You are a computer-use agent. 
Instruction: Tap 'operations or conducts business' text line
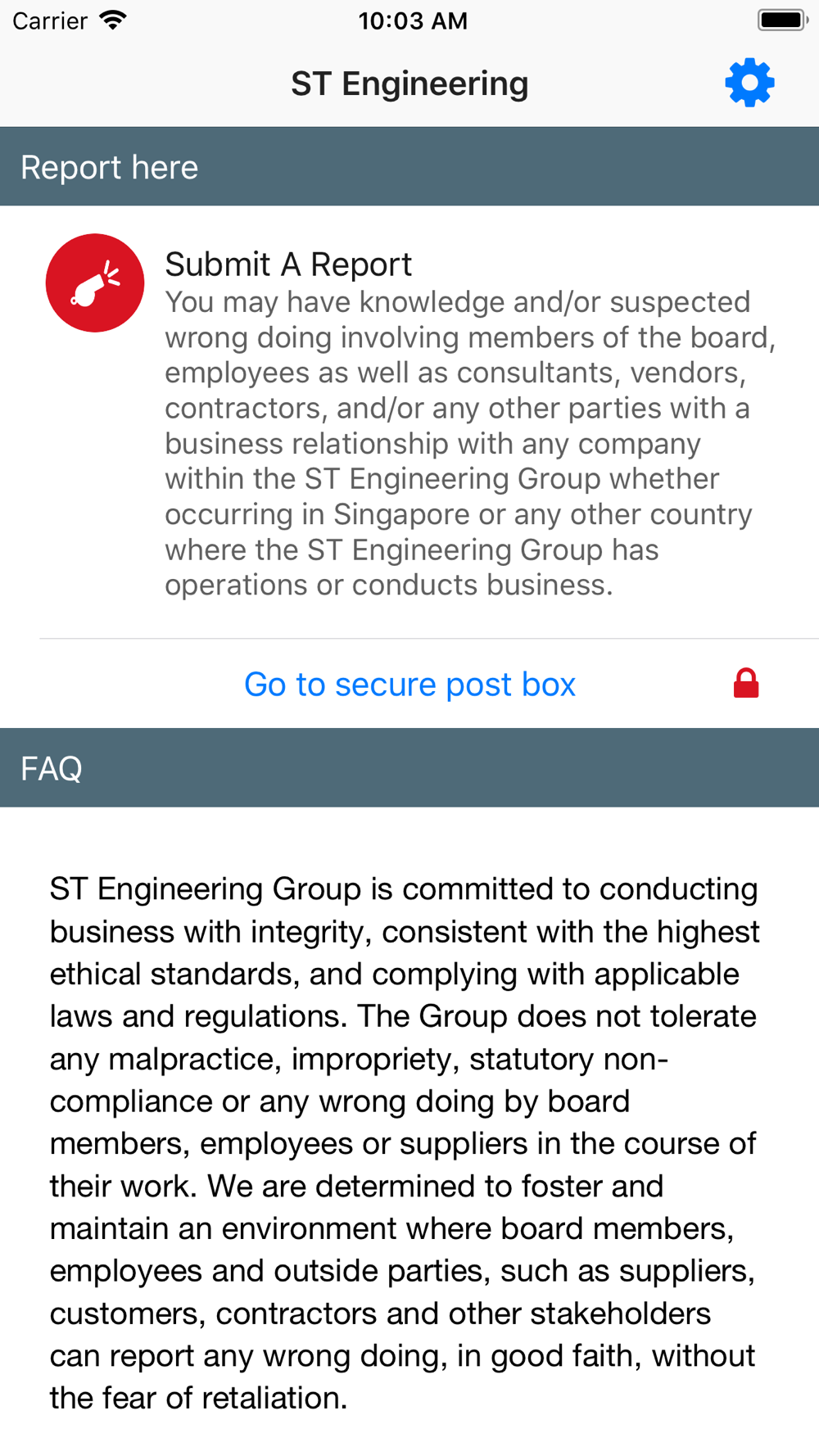coord(389,585)
